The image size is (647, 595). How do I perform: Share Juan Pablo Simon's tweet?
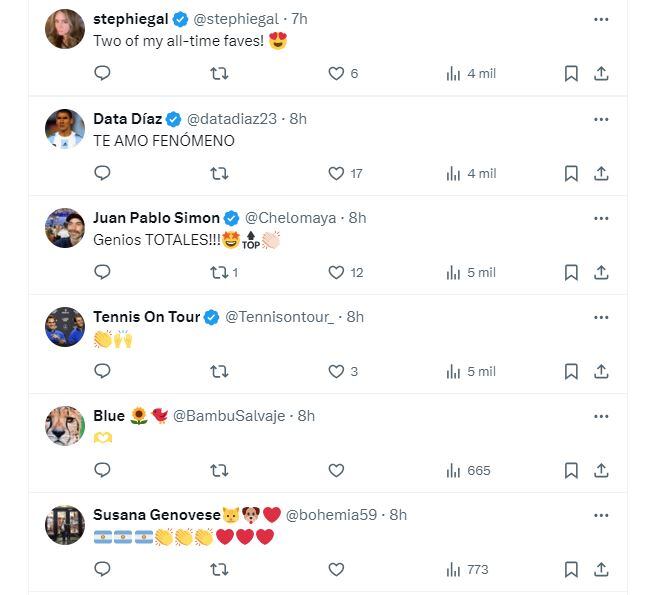(601, 272)
